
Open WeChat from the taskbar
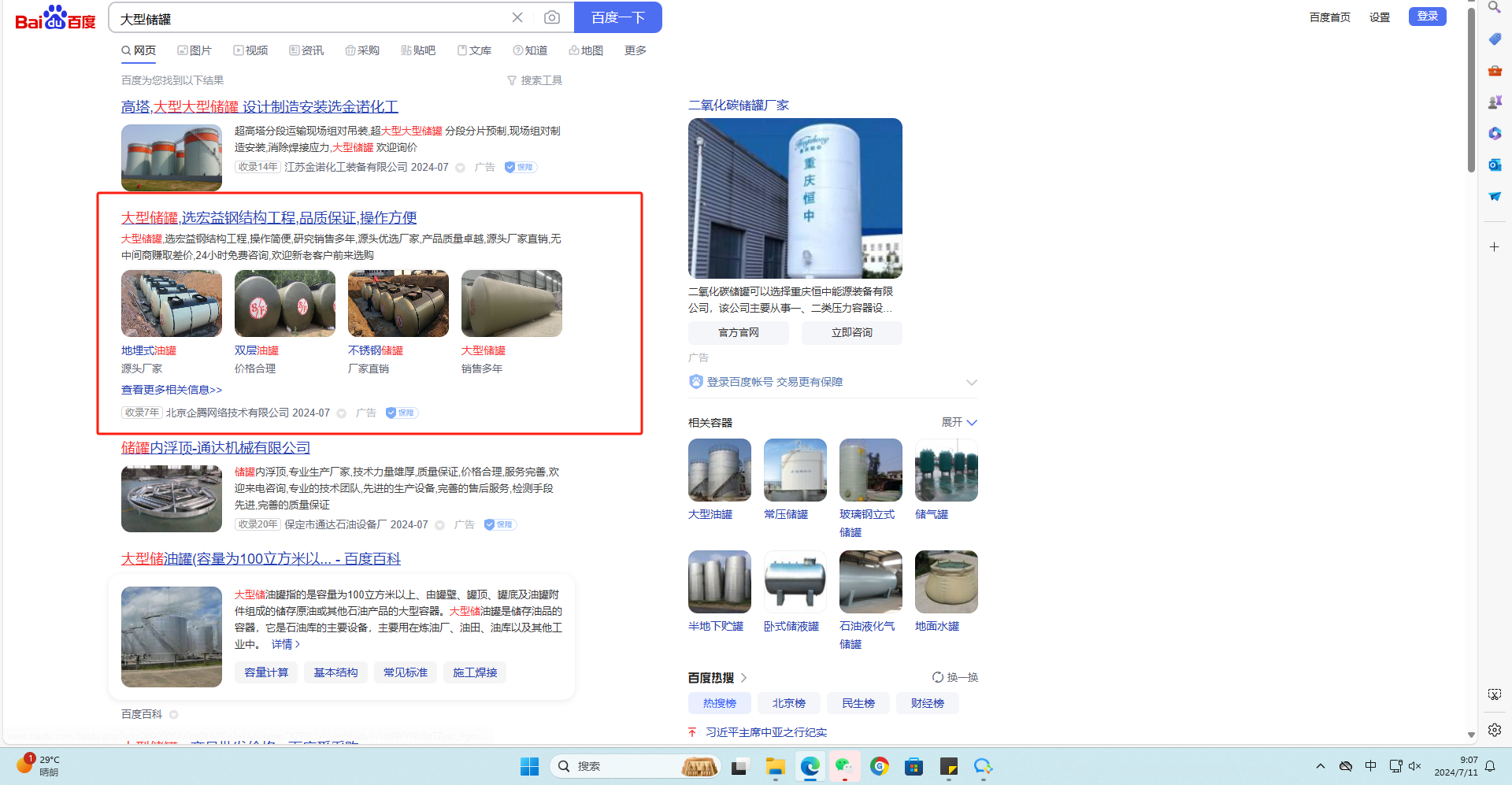click(x=844, y=766)
